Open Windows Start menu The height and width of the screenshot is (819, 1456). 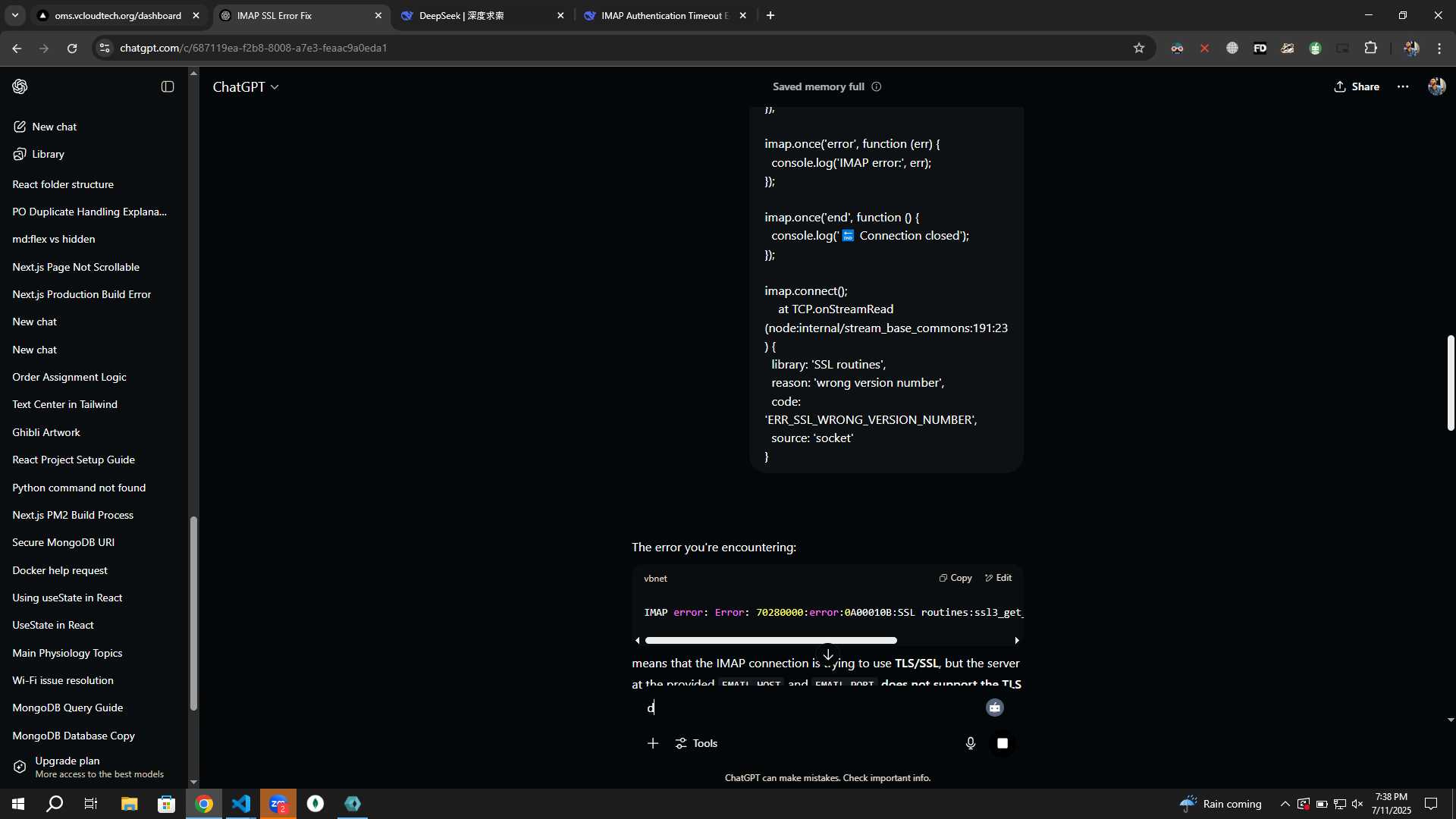click(18, 804)
